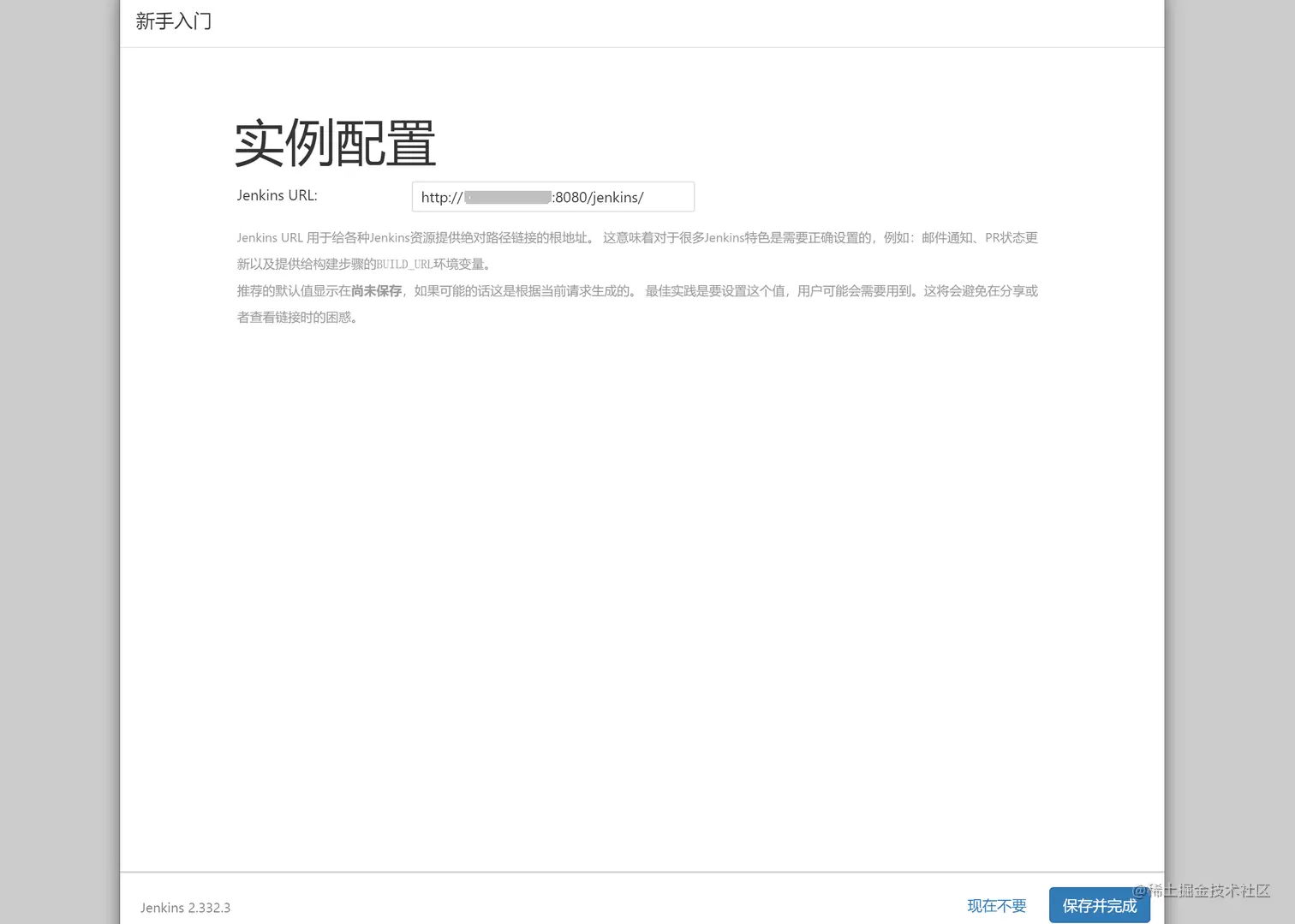Click inside the Jenkins URL input field
This screenshot has height=924, width=1295.
coord(552,196)
